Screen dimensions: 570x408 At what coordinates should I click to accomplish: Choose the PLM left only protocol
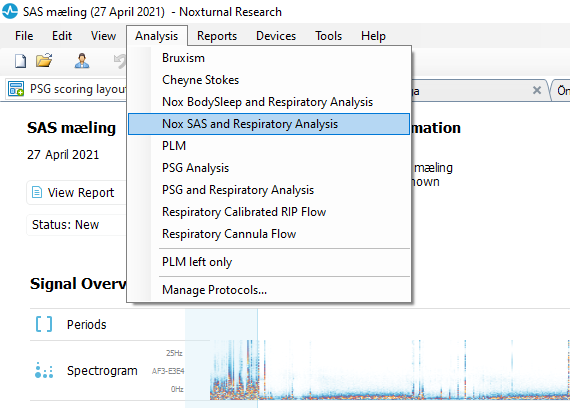tap(269, 262)
